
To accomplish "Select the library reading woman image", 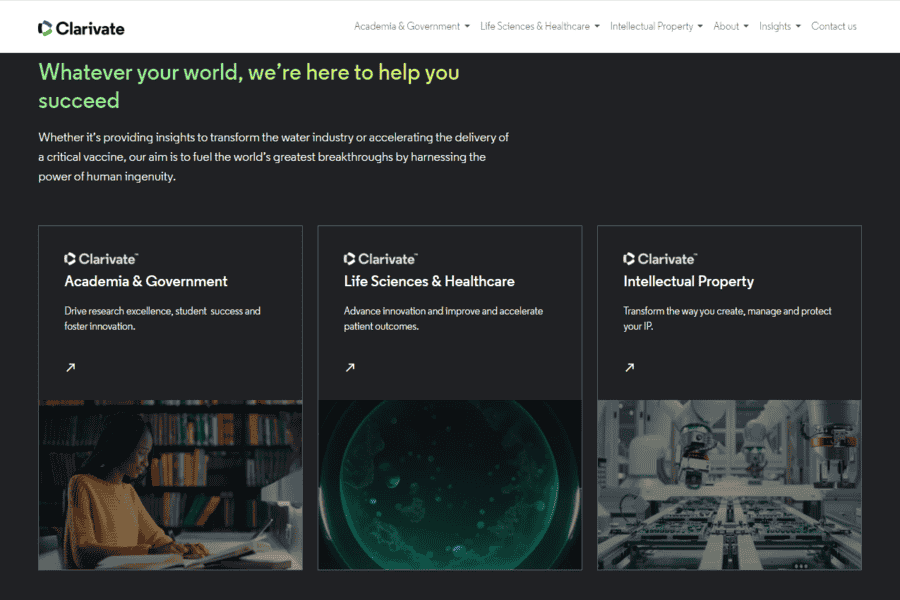I will click(170, 485).
